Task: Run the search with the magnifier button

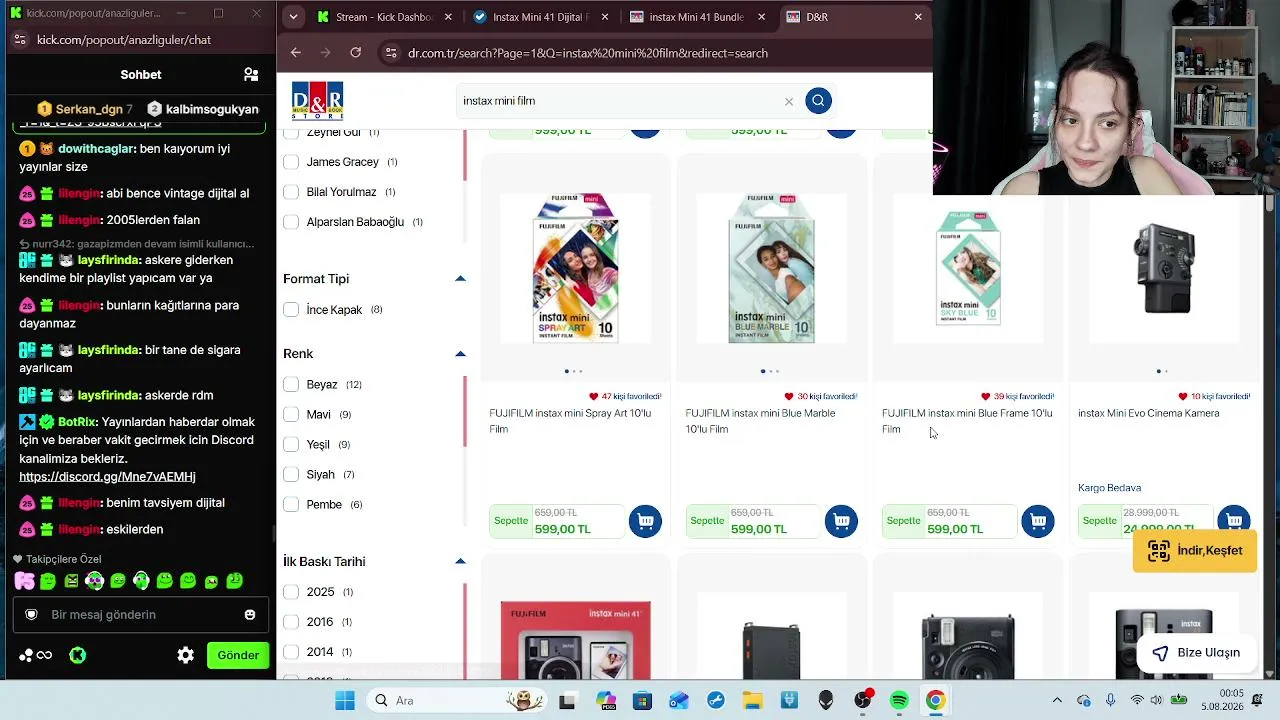Action: click(x=818, y=100)
